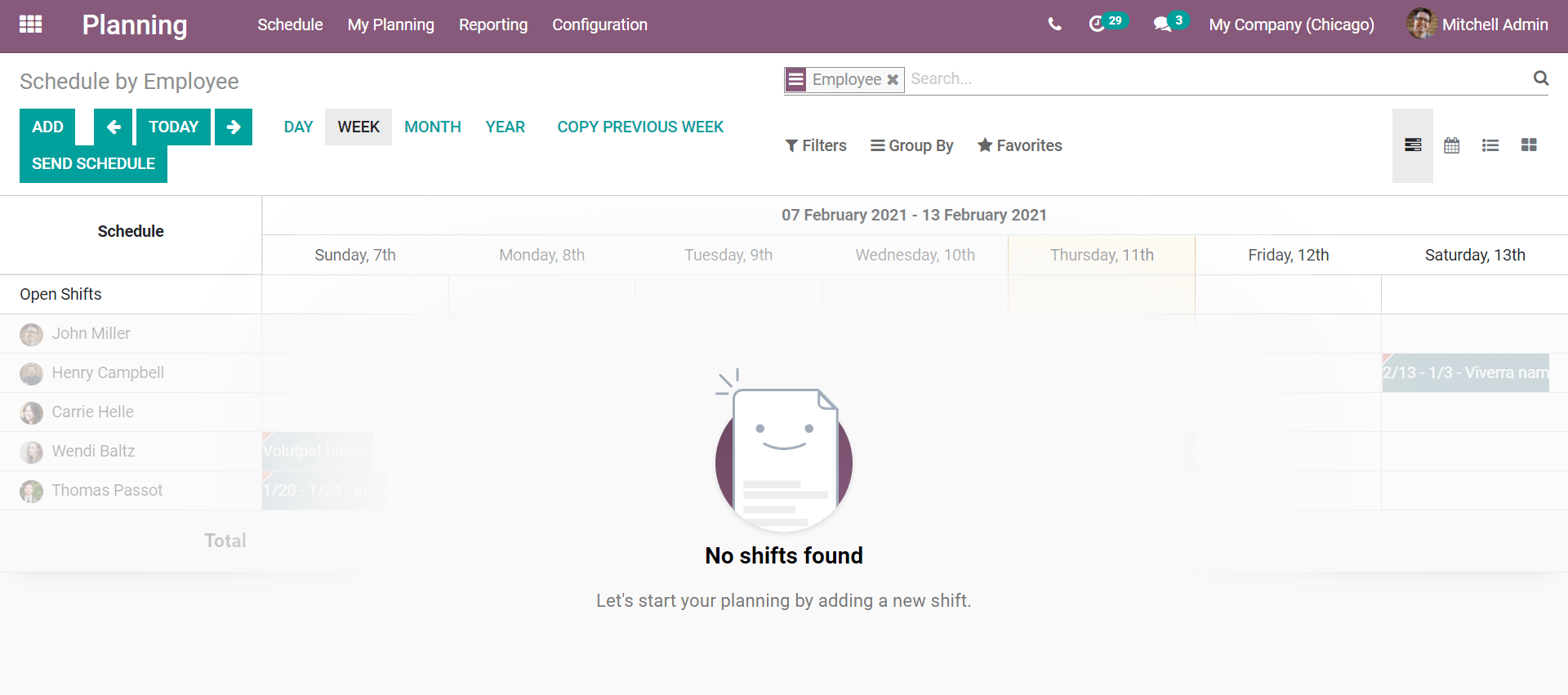1568x695 pixels.
Task: Go to next week arrow
Action: (x=234, y=127)
